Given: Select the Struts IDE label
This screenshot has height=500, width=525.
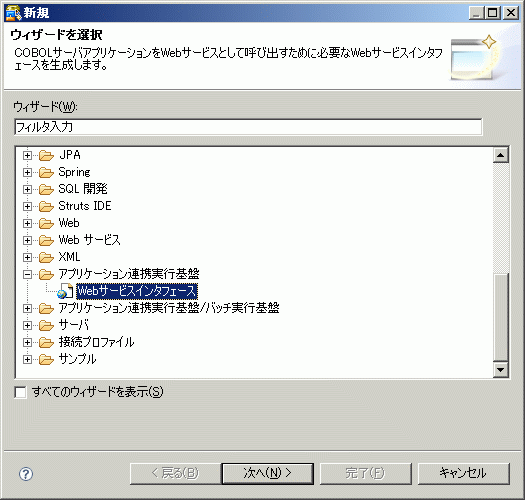Looking at the screenshot, I should pyautogui.click(x=85, y=206).
